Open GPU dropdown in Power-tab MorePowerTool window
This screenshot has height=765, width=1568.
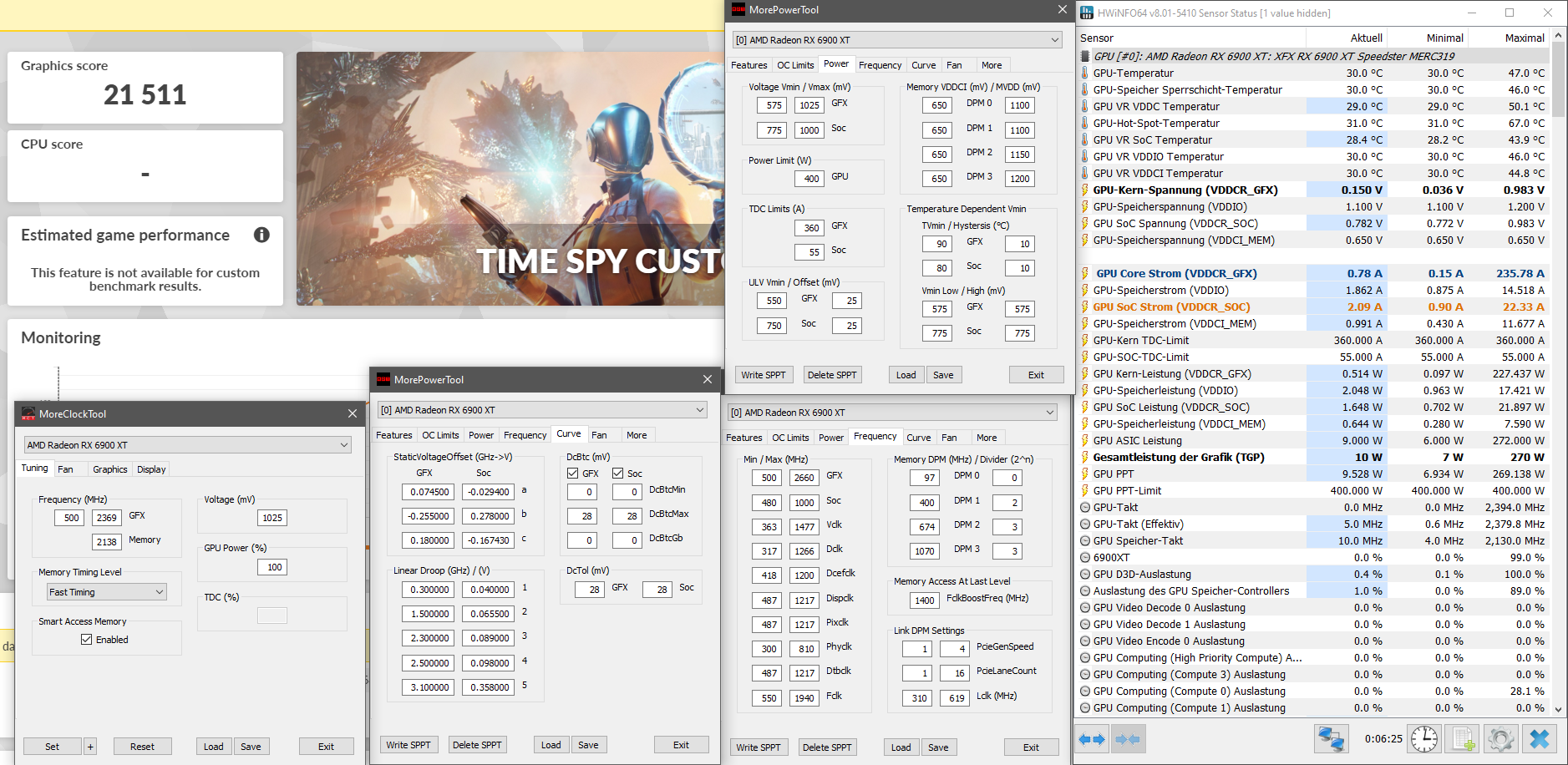(x=897, y=40)
